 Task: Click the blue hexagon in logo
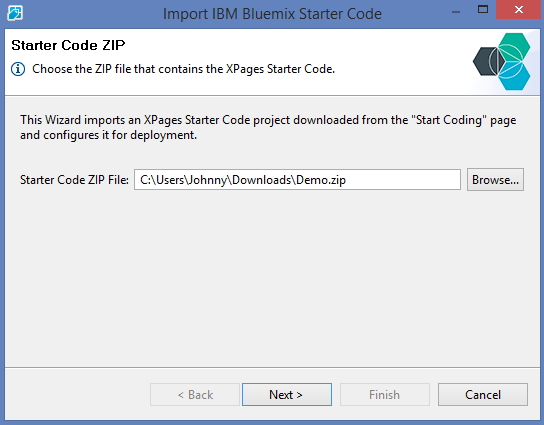(x=515, y=76)
